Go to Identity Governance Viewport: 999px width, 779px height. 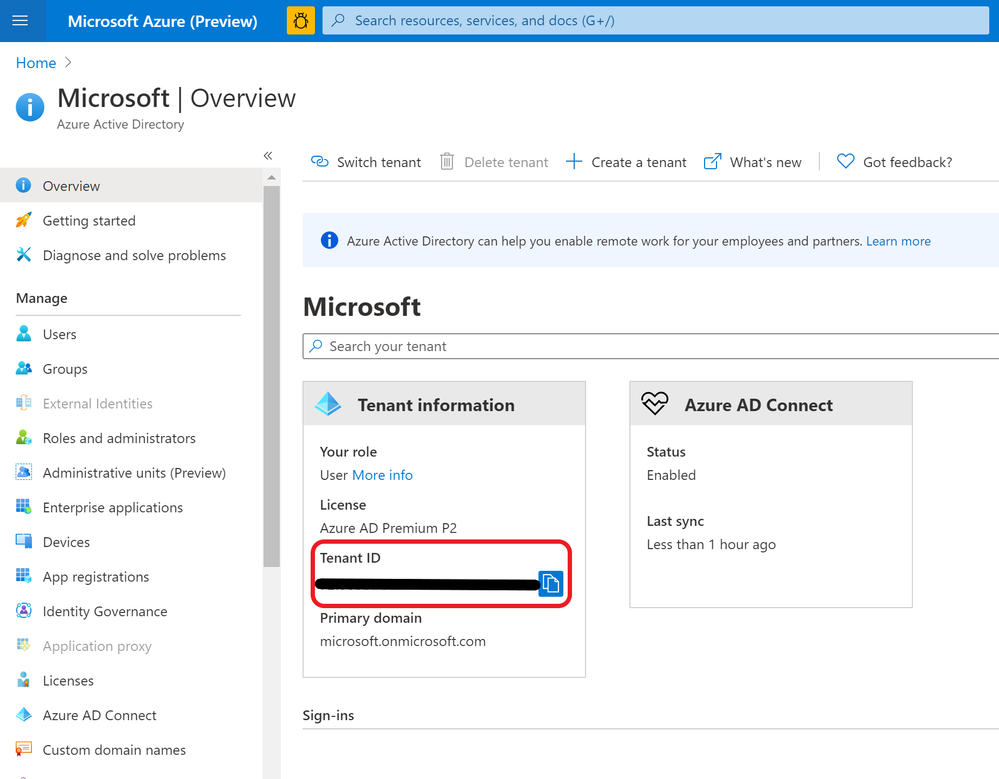[x=104, y=611]
